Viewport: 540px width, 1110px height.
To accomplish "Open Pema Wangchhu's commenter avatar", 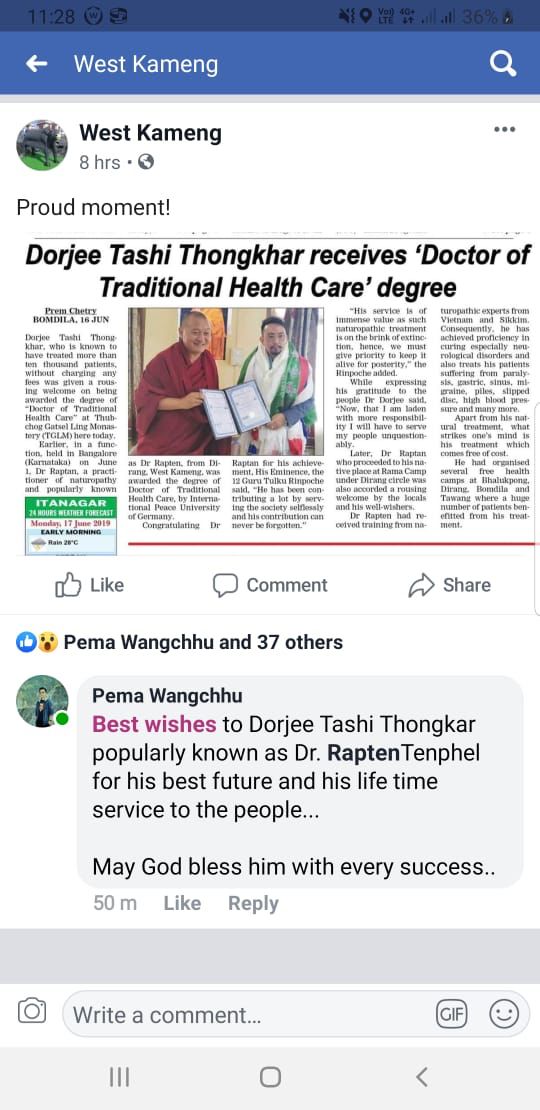I will pyautogui.click(x=42, y=701).
